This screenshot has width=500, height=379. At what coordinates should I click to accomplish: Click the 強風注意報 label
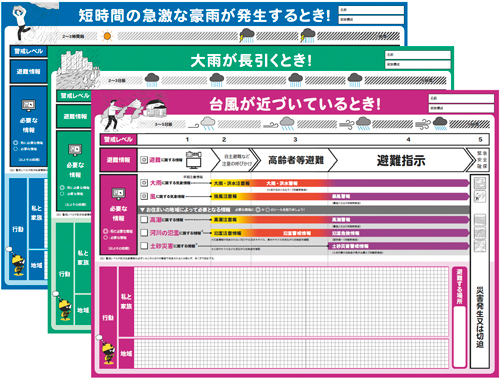click(225, 196)
